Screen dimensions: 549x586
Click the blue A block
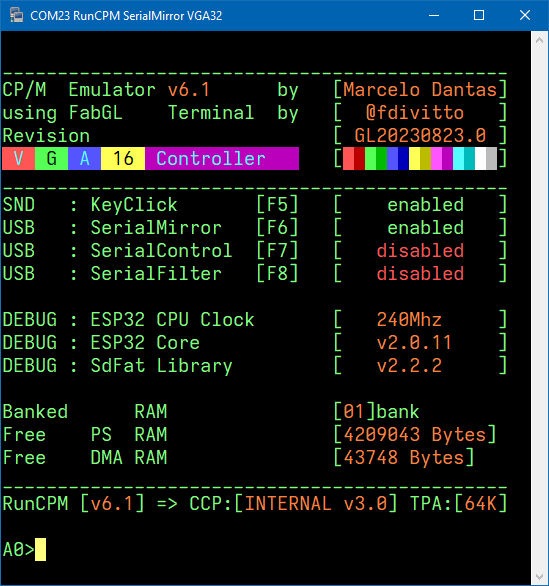(84, 158)
